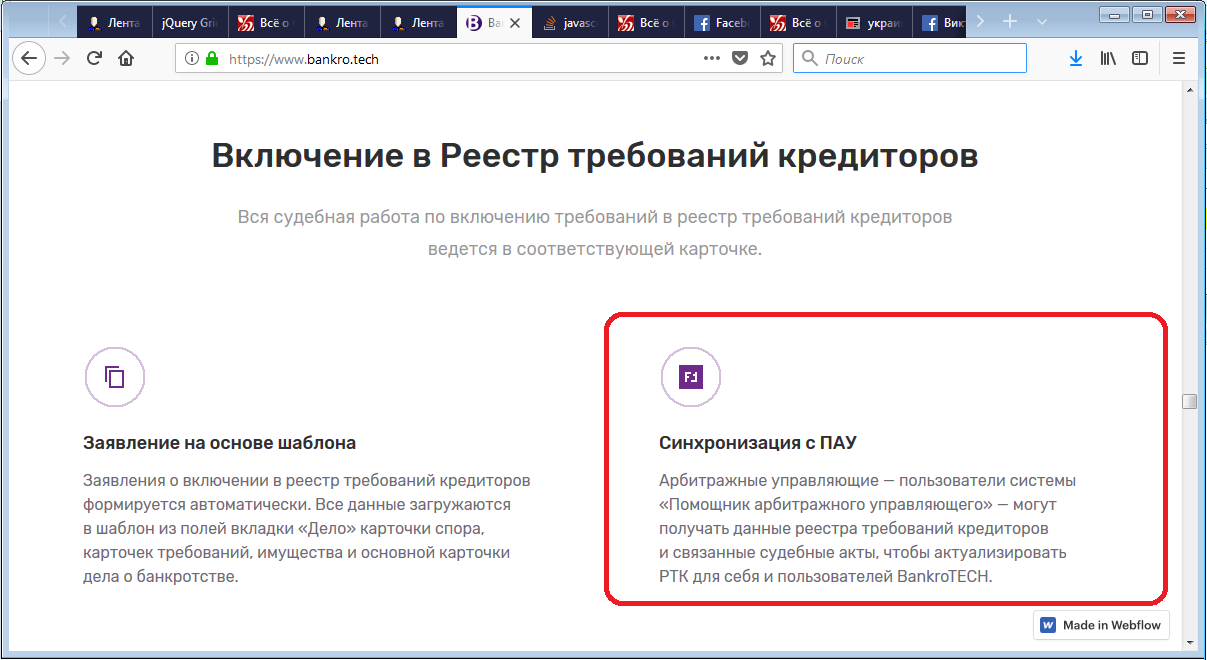Screen dimensions: 1207x660
Task: Expand the list-all-tabs dropdown arrow
Action: [x=1042, y=21]
